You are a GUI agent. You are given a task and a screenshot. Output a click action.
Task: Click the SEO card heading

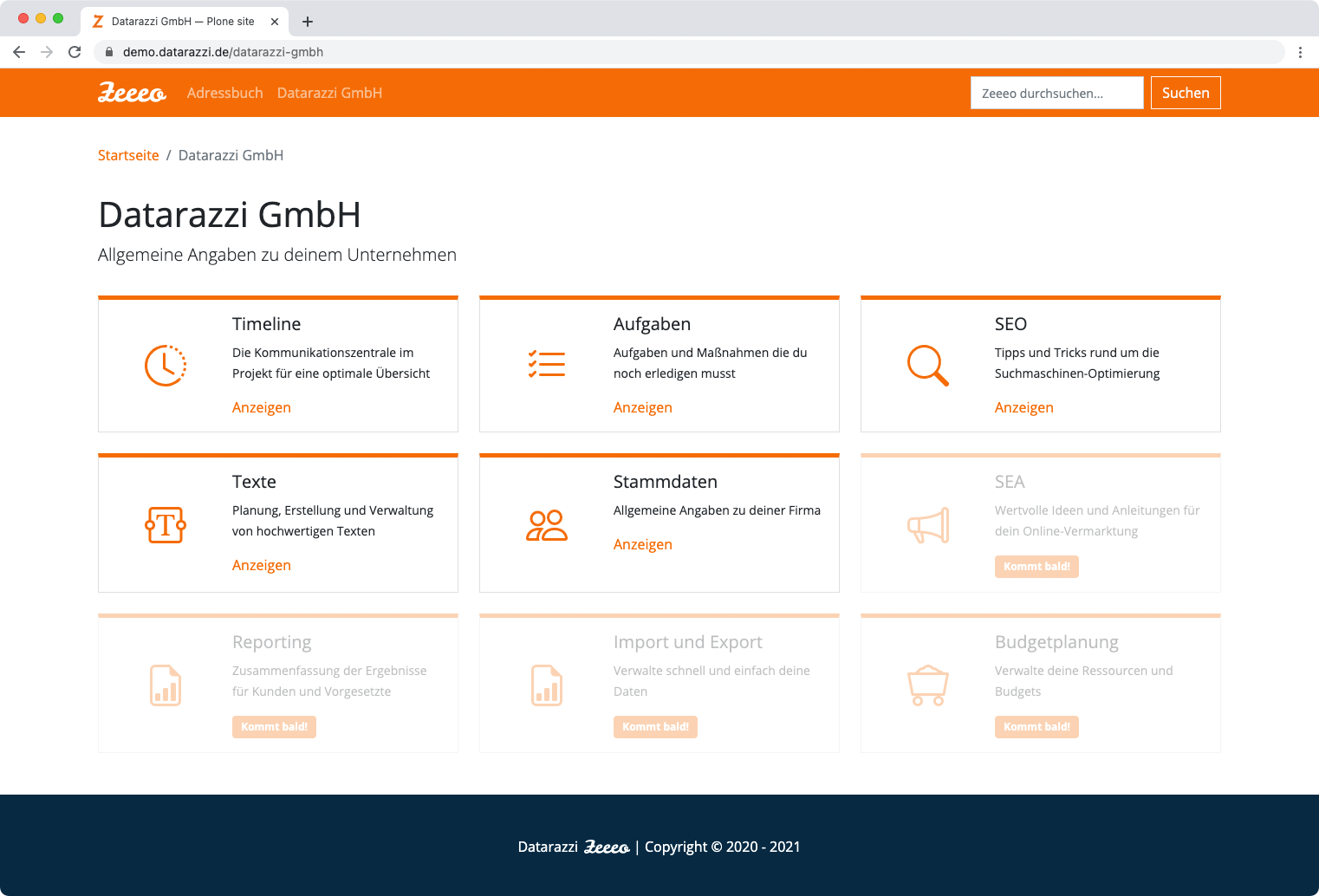tap(1010, 324)
